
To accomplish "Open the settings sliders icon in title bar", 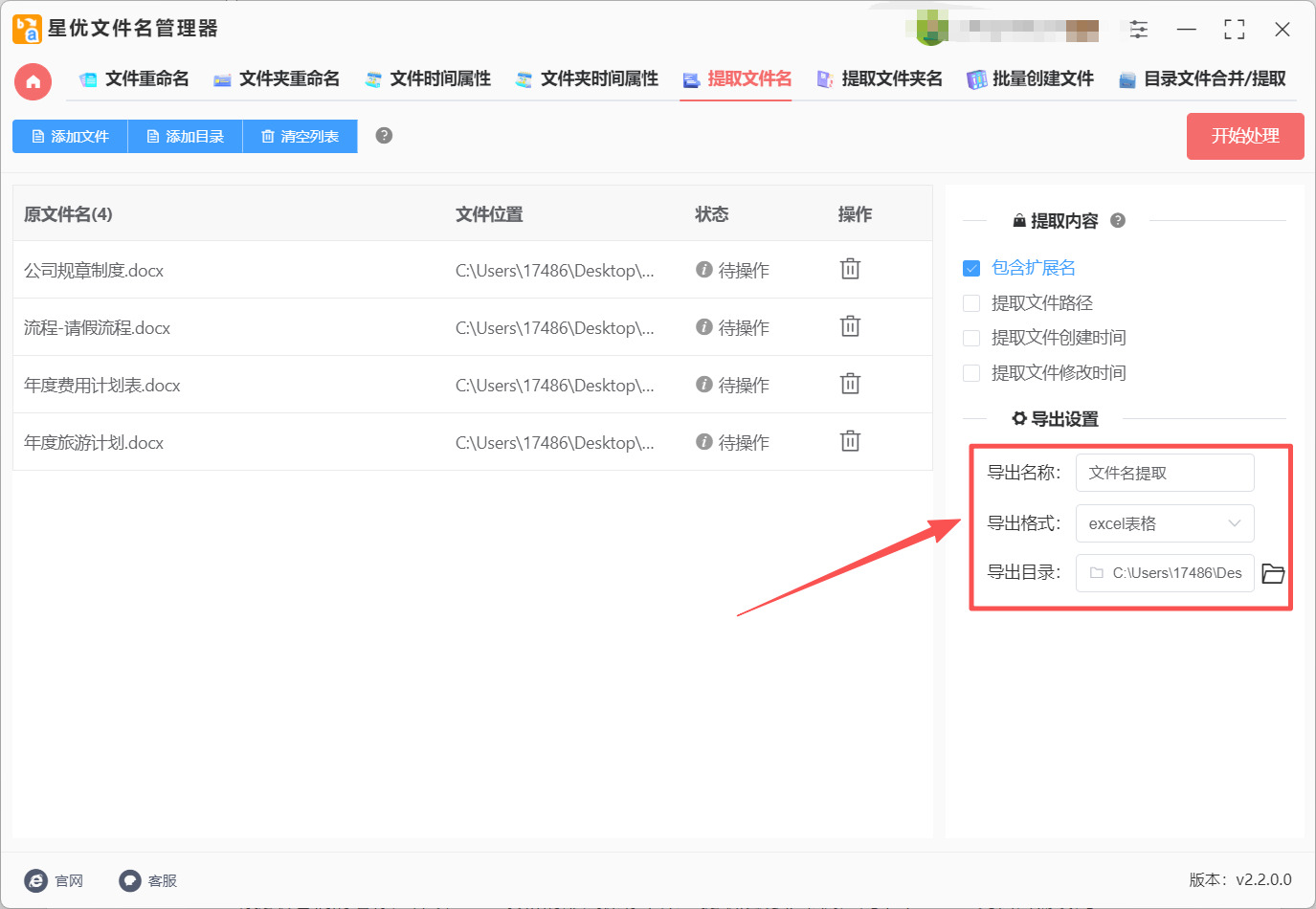I will click(1139, 29).
